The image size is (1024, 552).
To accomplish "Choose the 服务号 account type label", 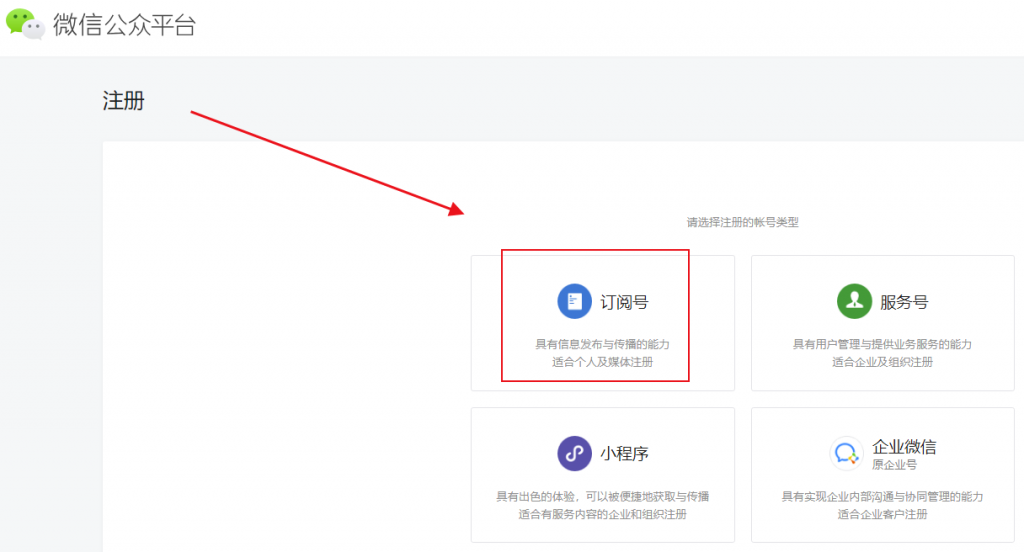I will point(904,302).
